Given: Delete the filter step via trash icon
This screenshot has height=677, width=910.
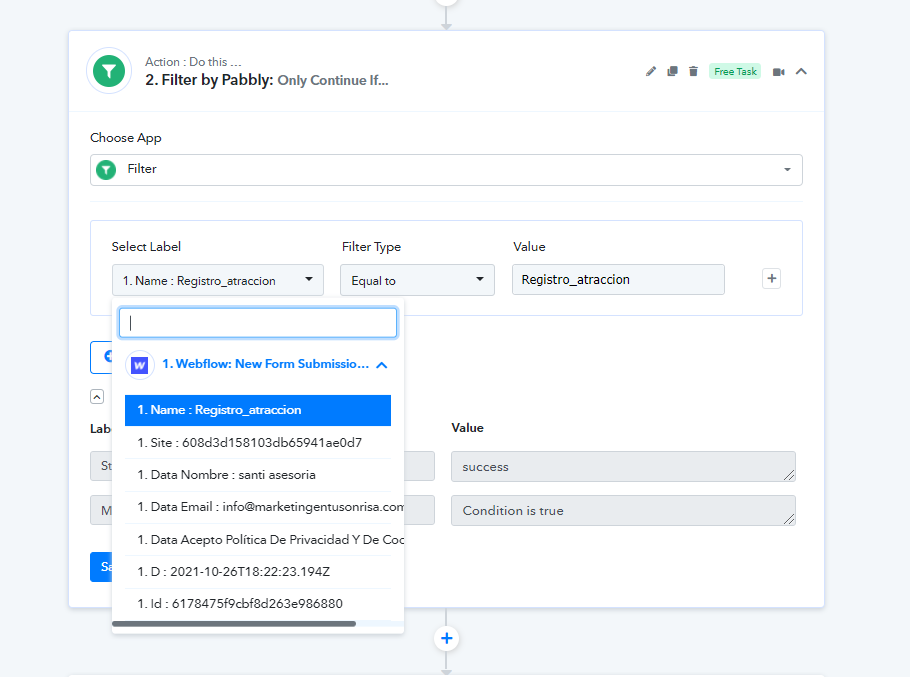Looking at the screenshot, I should point(693,71).
